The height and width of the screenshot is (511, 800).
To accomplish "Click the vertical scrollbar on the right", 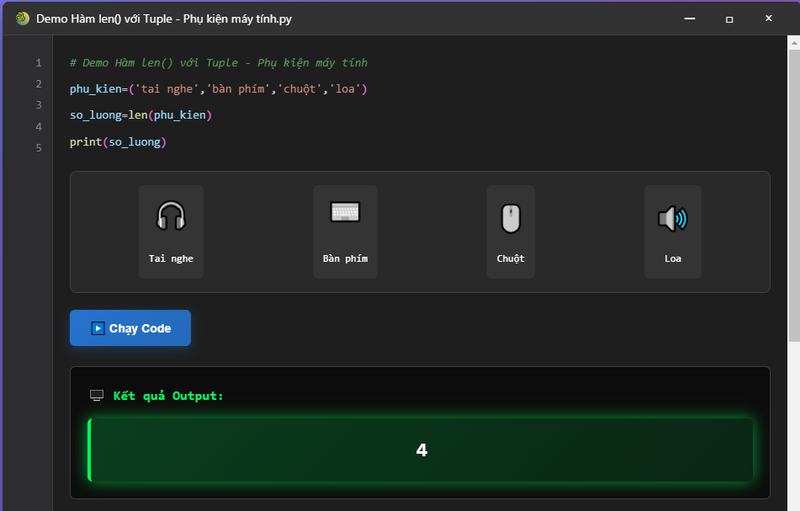I will tap(793, 200).
